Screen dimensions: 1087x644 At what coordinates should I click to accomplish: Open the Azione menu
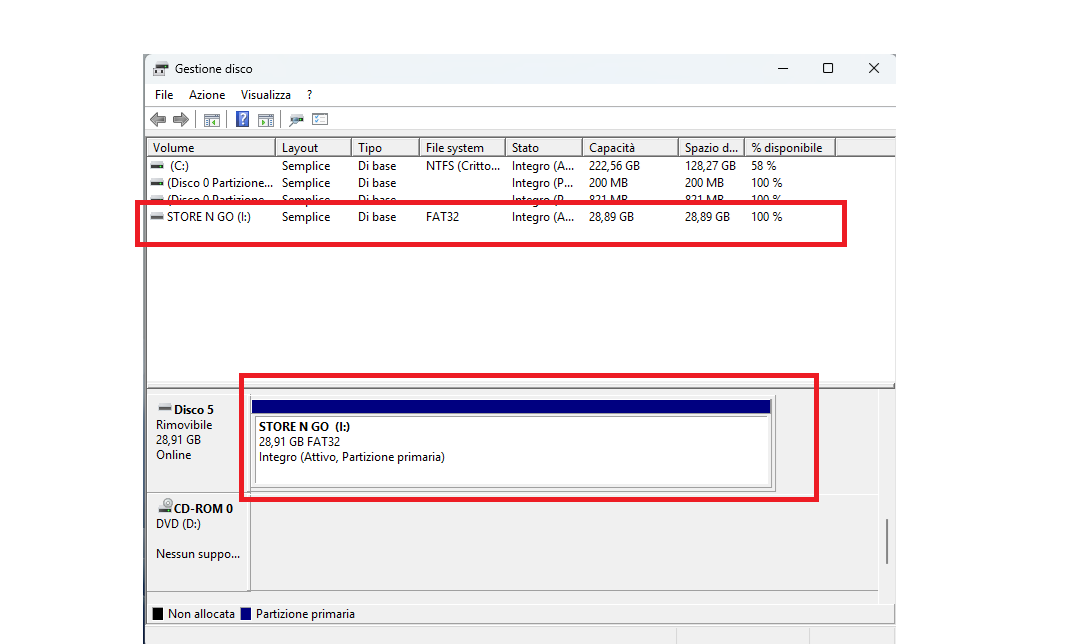point(207,95)
